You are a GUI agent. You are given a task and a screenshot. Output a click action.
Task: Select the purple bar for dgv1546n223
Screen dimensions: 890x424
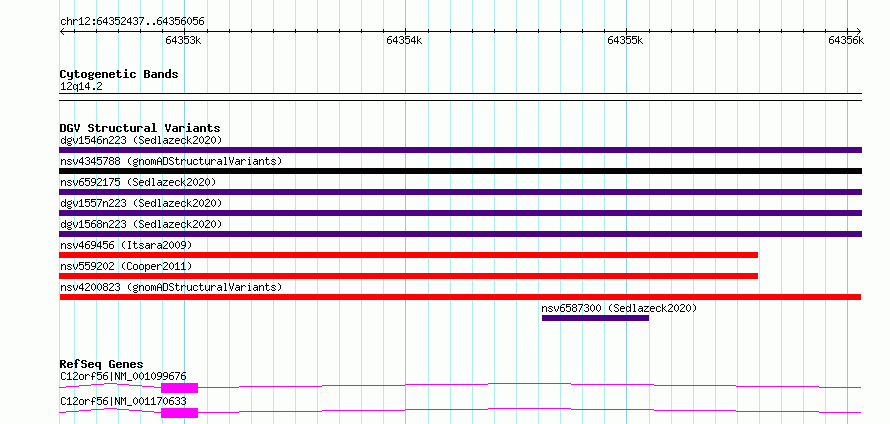coord(460,150)
